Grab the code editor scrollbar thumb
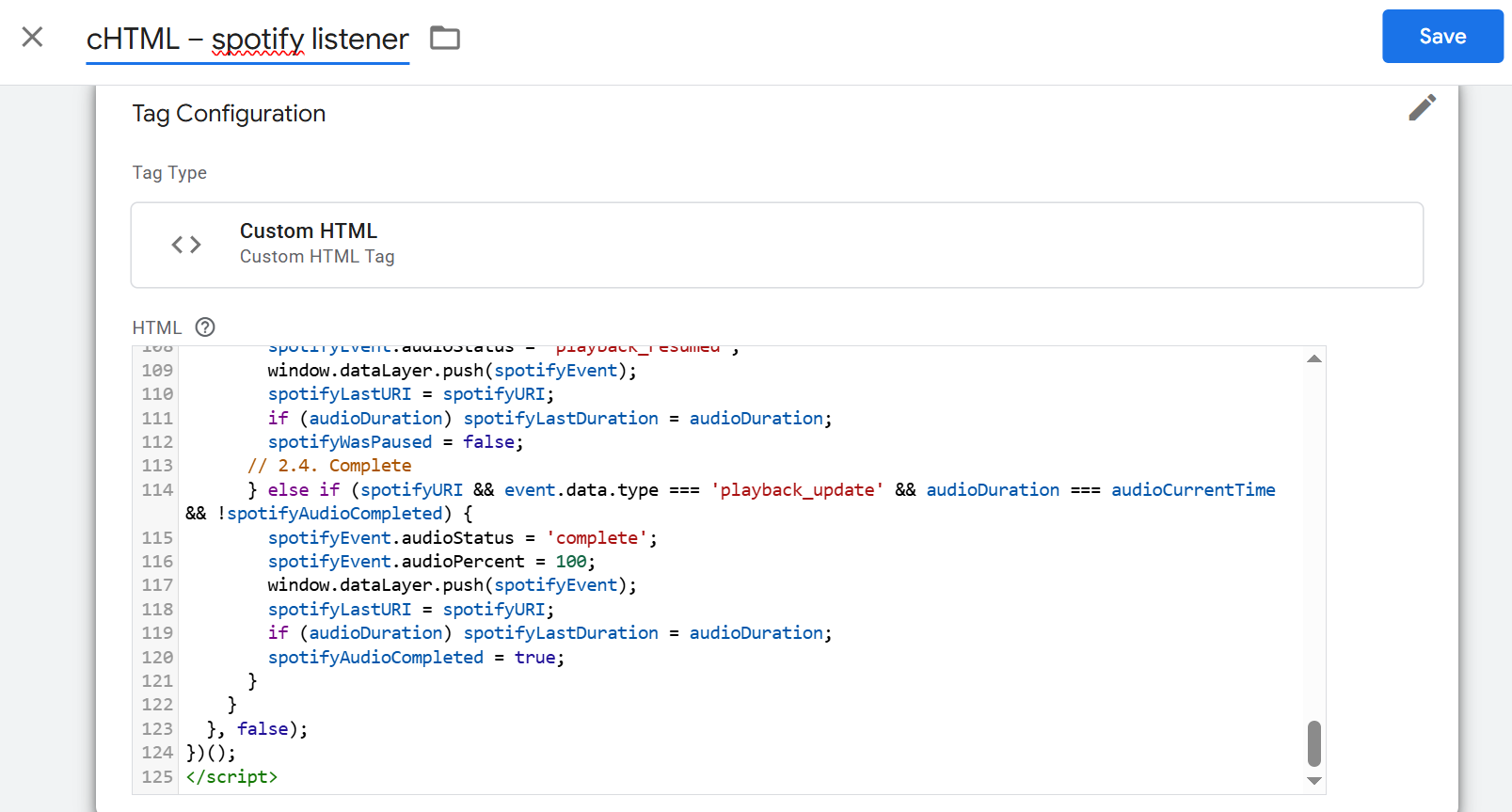This screenshot has height=812, width=1512. click(x=1314, y=743)
